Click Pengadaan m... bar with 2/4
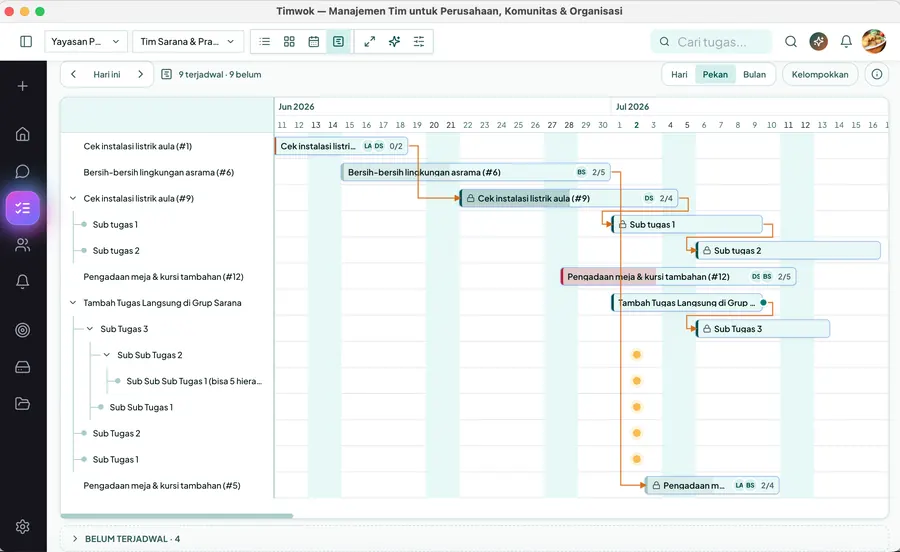 [x=712, y=485]
